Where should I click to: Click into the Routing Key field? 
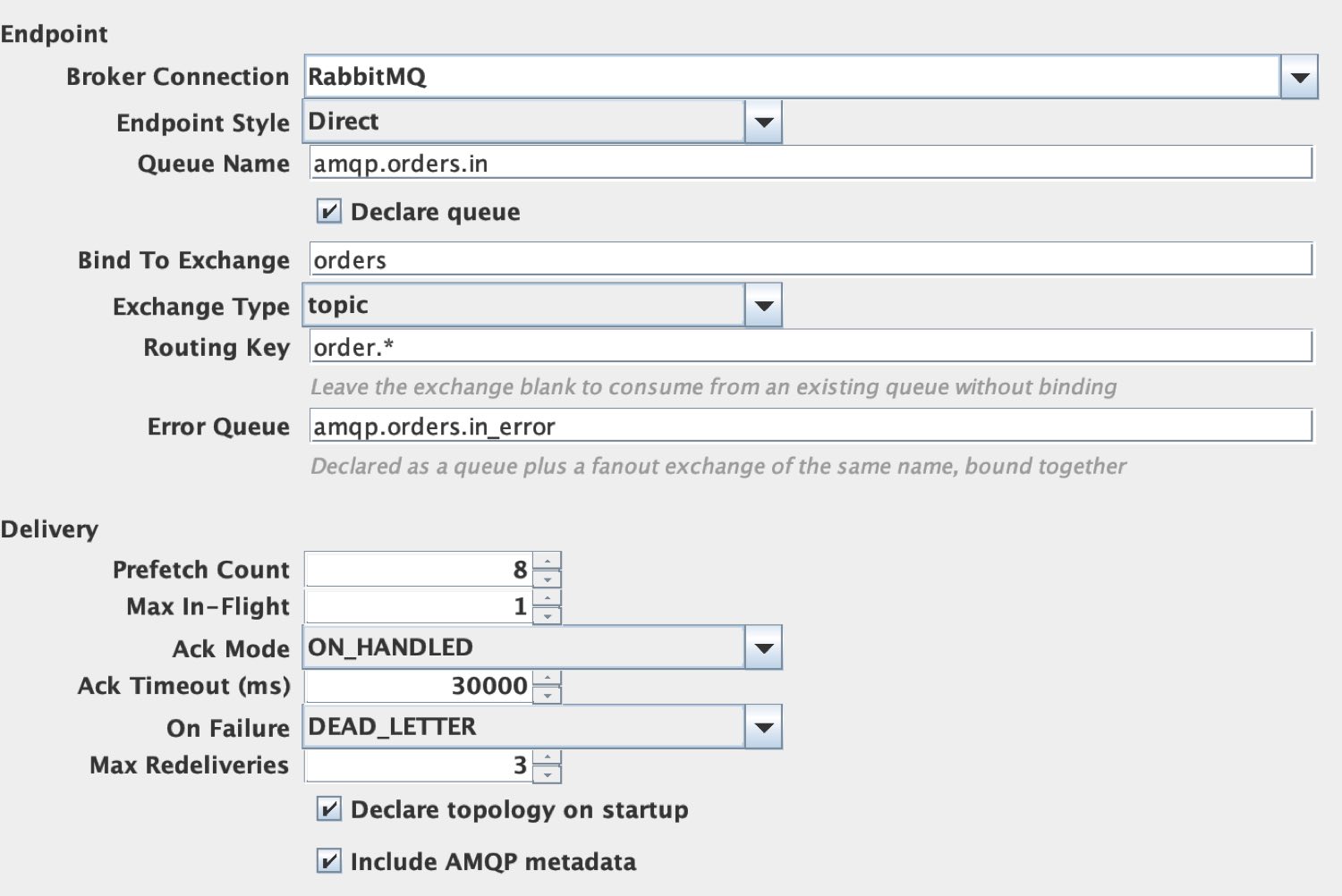point(811,347)
